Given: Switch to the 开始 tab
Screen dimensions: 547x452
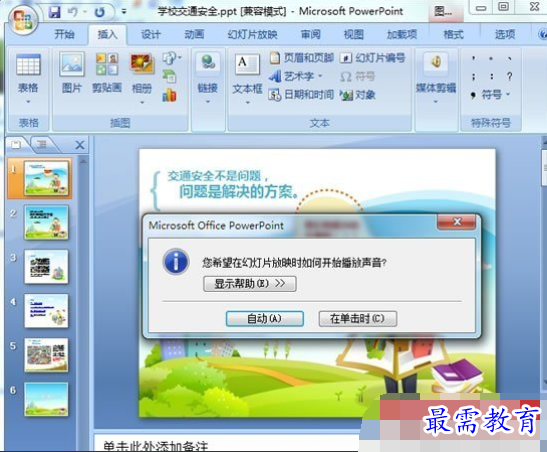Looking at the screenshot, I should 65,34.
